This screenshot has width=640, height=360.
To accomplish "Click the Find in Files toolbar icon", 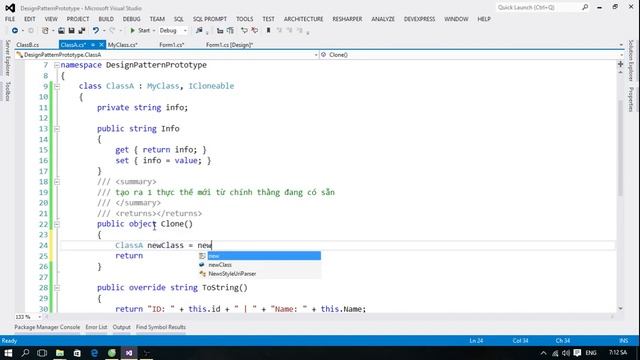I will 199,31.
